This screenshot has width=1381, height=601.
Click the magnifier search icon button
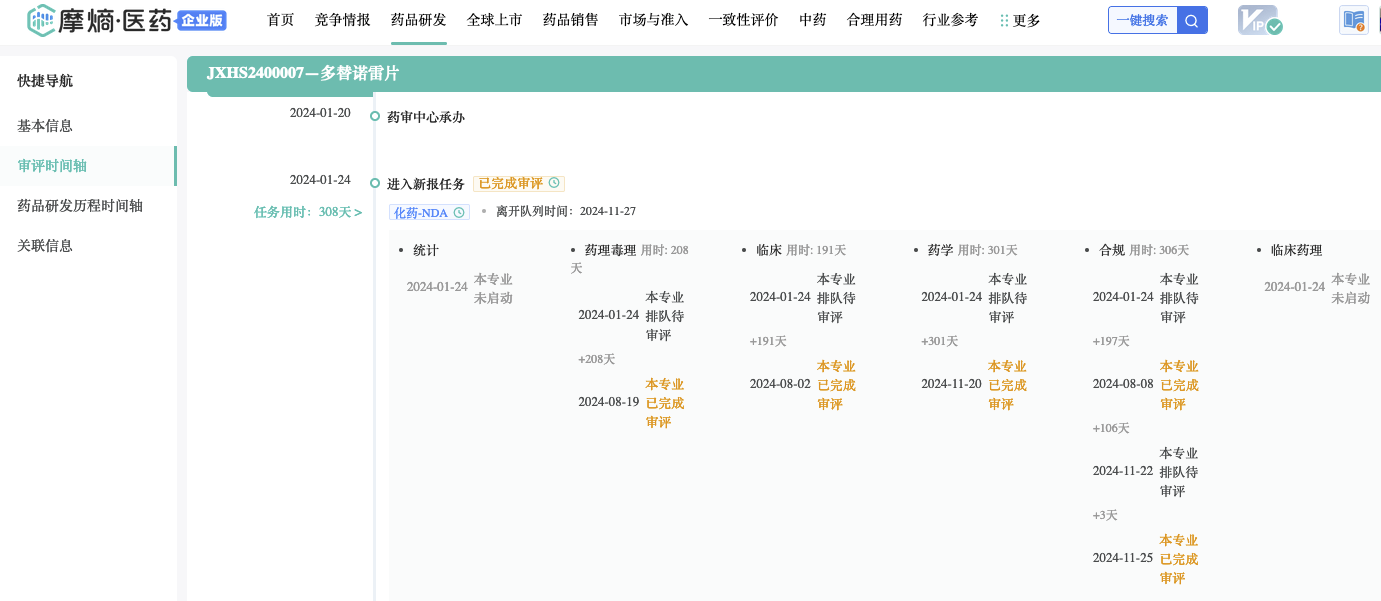[1192, 20]
